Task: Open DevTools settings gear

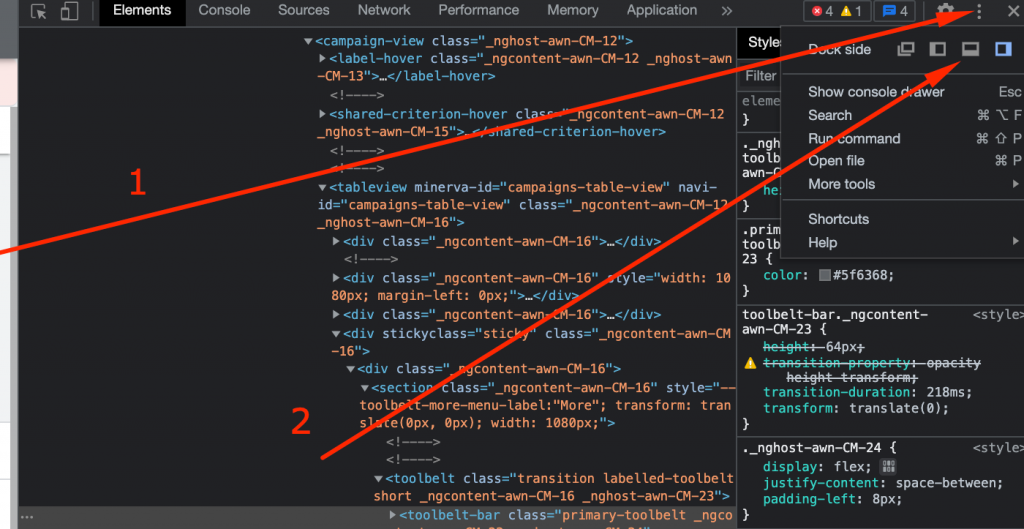Action: [946, 11]
